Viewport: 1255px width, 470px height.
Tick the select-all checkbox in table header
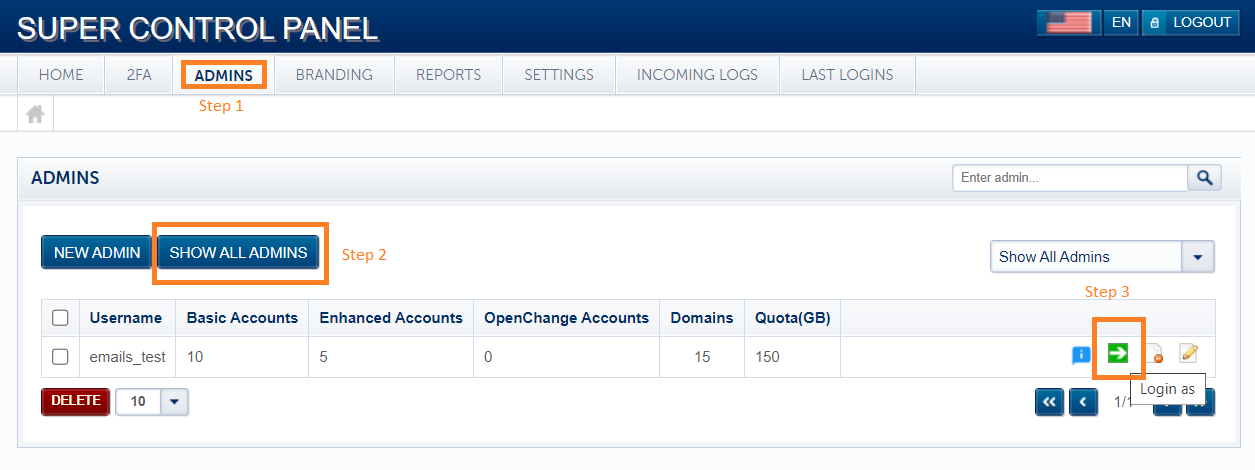[x=60, y=318]
